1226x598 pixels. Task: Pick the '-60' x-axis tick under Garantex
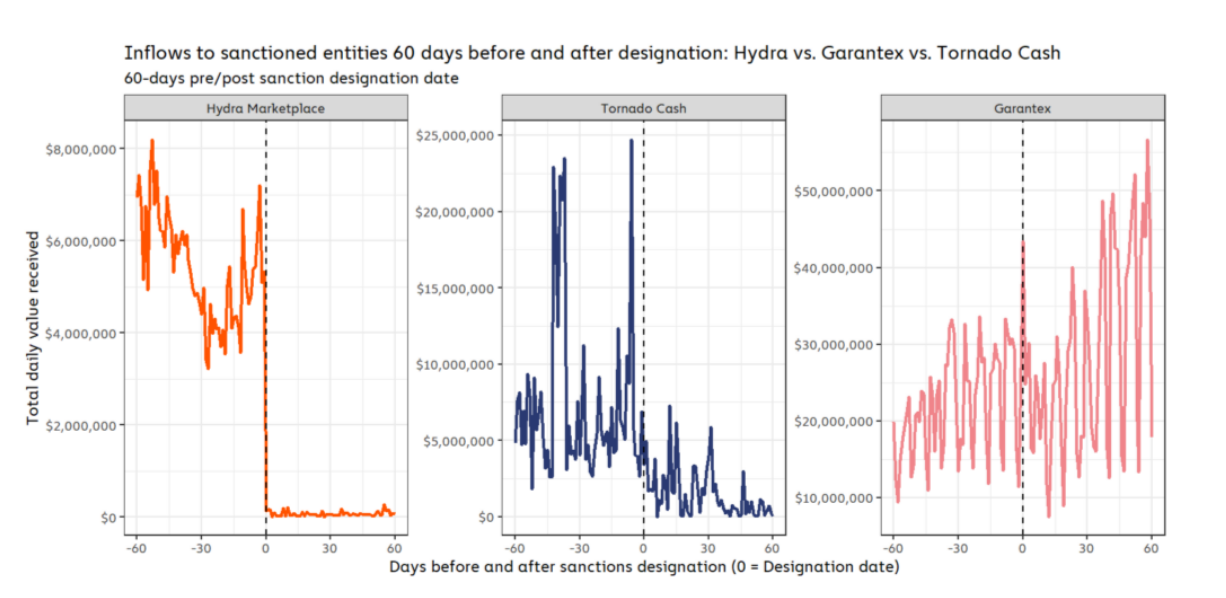pos(893,548)
